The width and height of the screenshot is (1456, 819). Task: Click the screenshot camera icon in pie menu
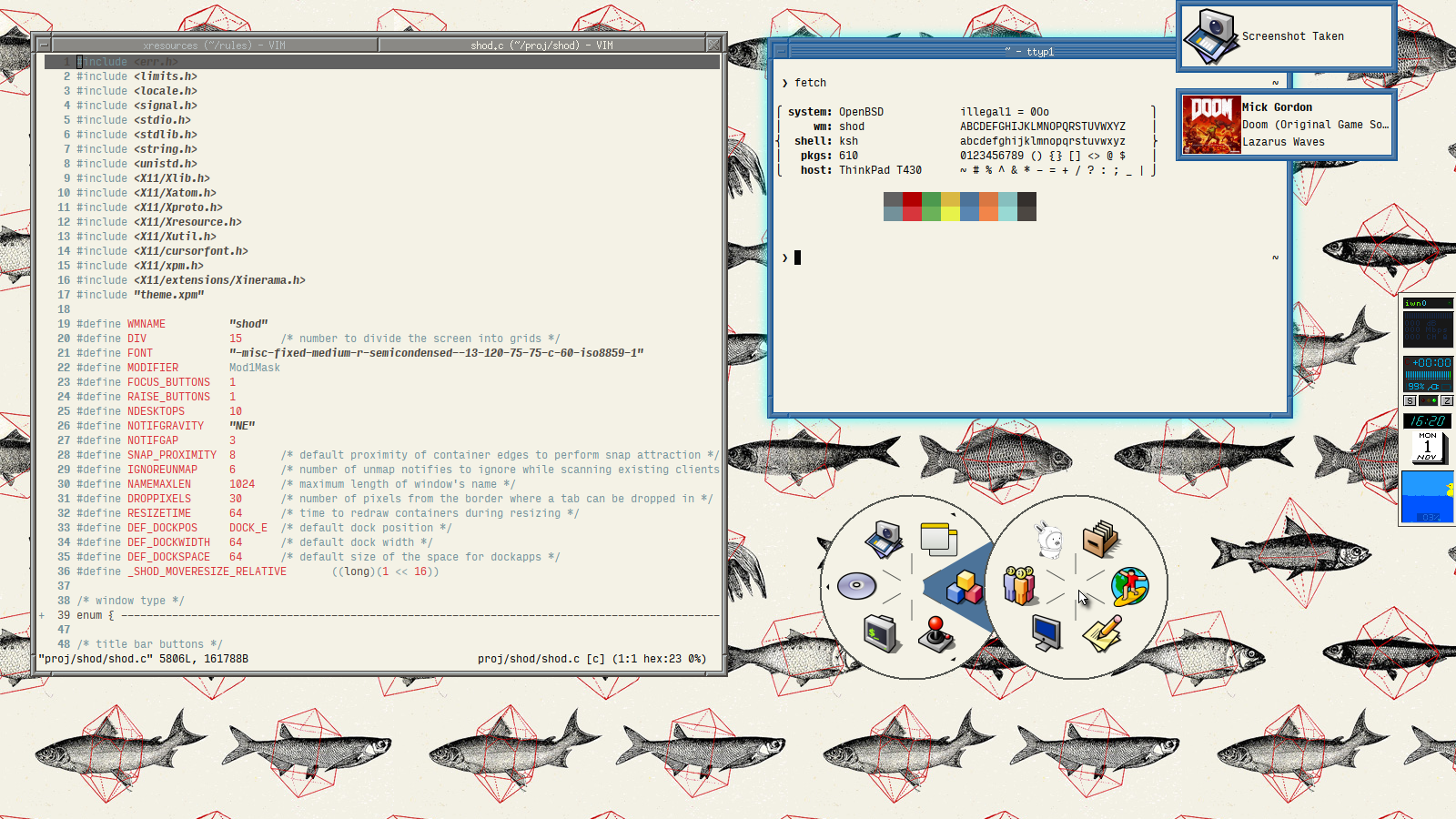pos(883,539)
